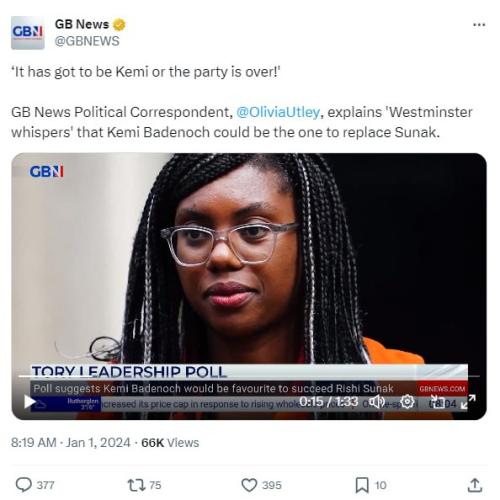Click the 66K Views count
The width and height of the screenshot is (500, 500).
(170, 443)
